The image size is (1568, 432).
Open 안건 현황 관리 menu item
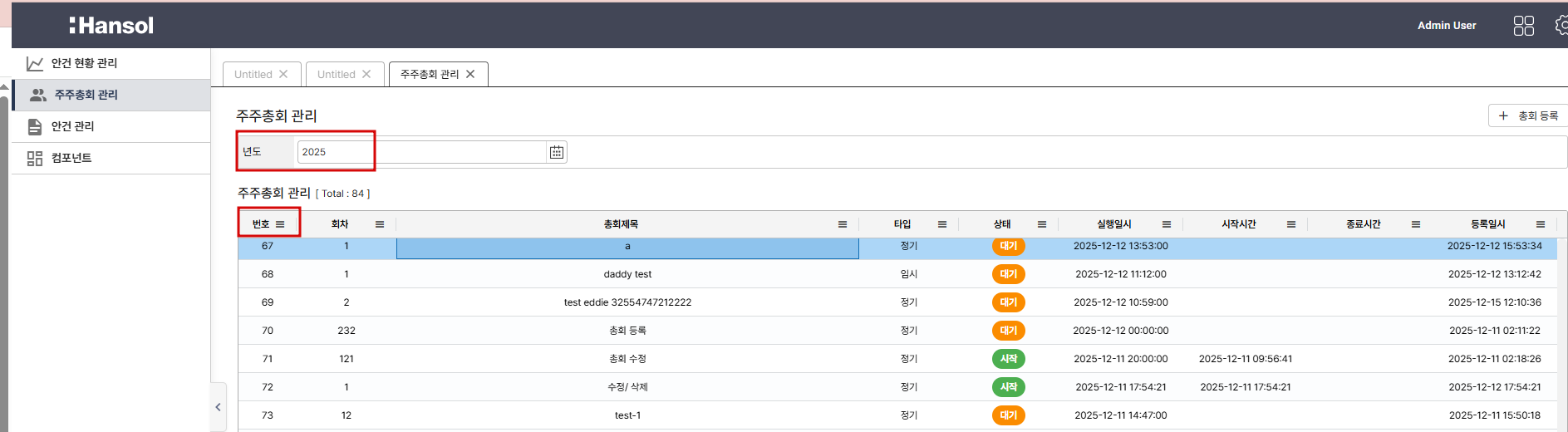tap(111, 63)
